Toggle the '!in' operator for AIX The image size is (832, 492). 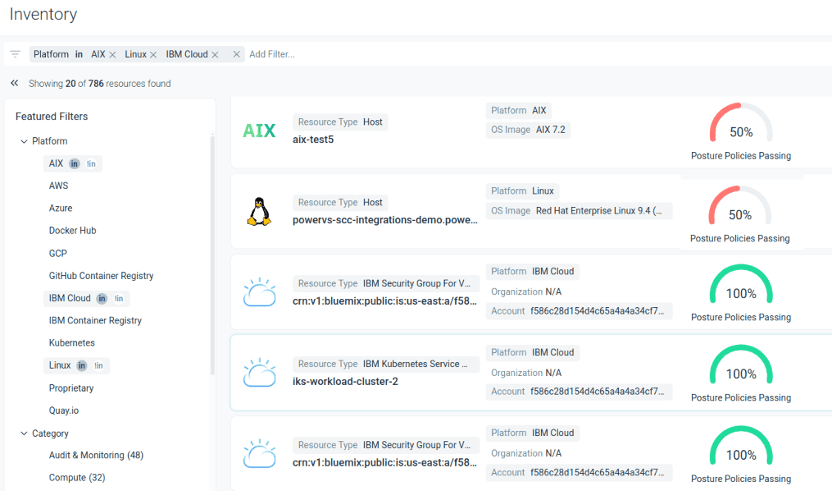pyautogui.click(x=91, y=164)
